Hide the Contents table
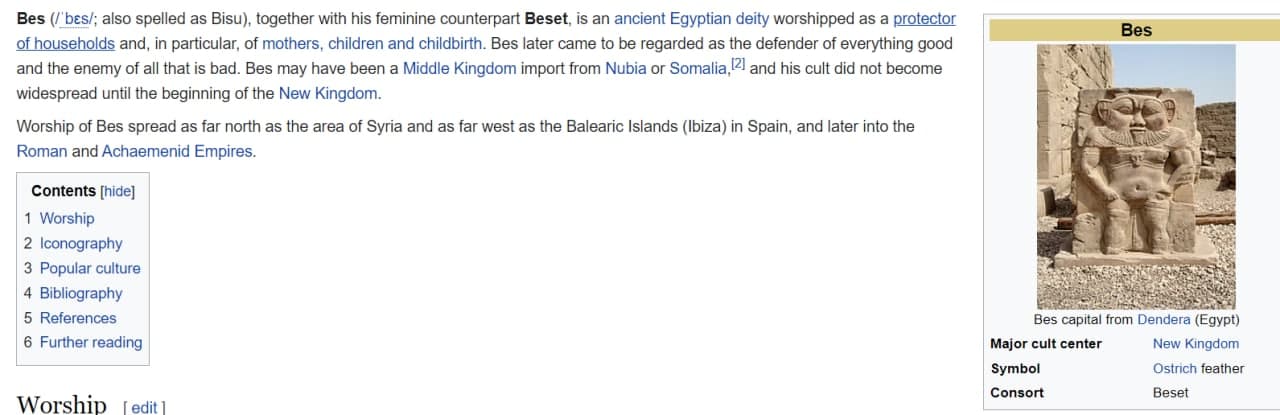 click(118, 191)
